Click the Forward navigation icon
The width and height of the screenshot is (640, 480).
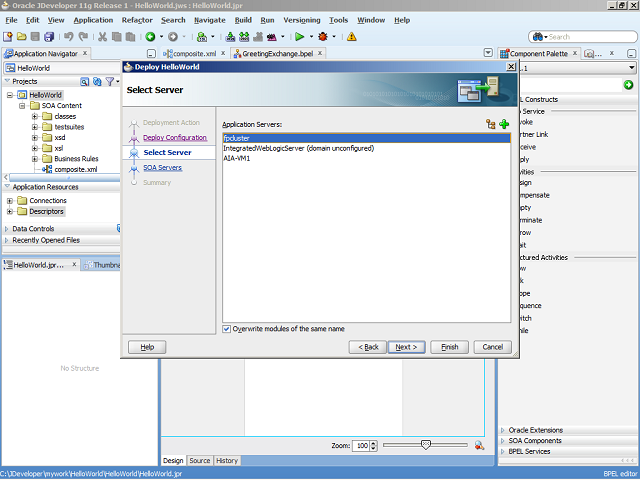(x=173, y=37)
